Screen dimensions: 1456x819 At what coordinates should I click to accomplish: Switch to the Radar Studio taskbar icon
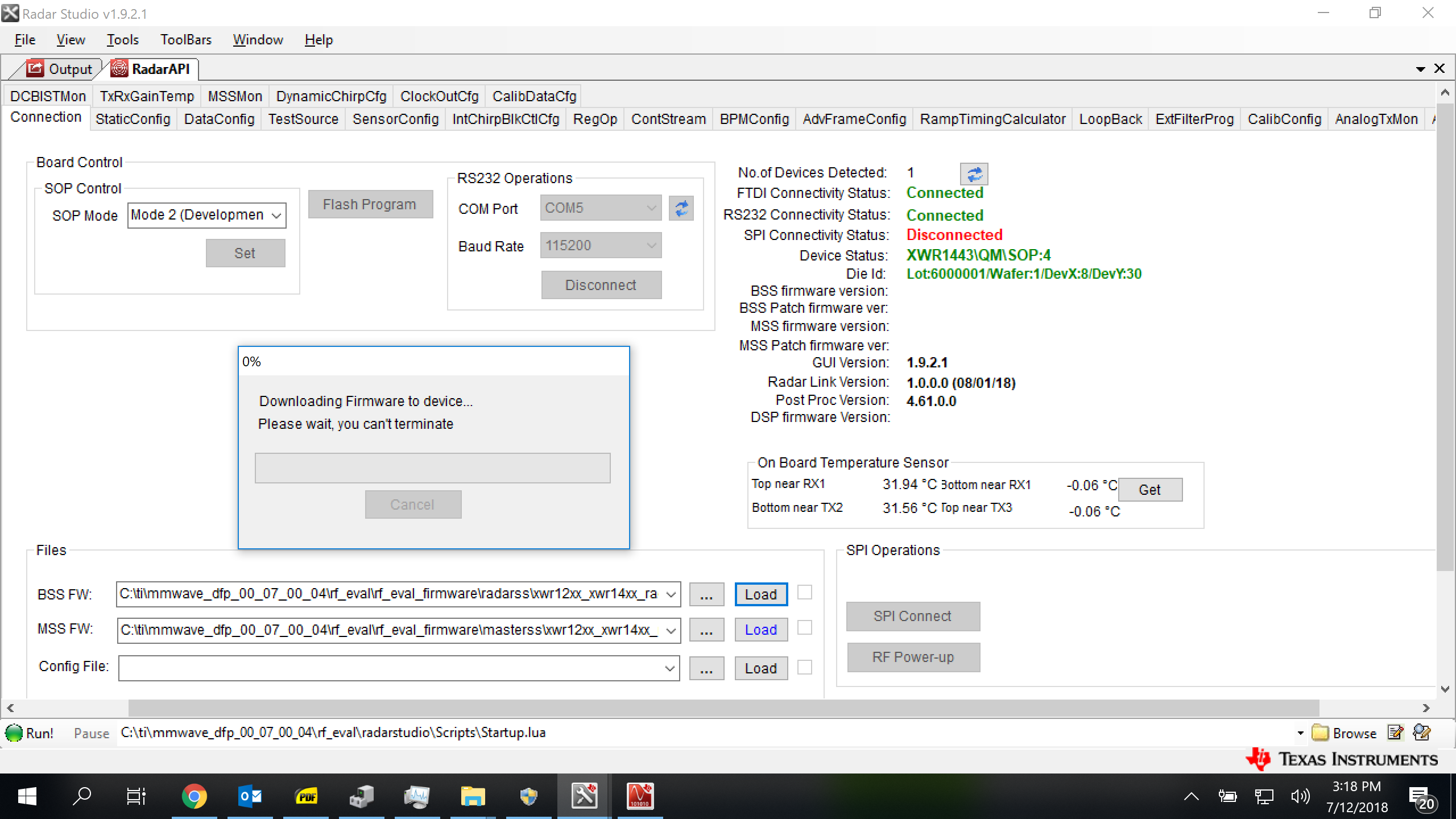coord(584,796)
